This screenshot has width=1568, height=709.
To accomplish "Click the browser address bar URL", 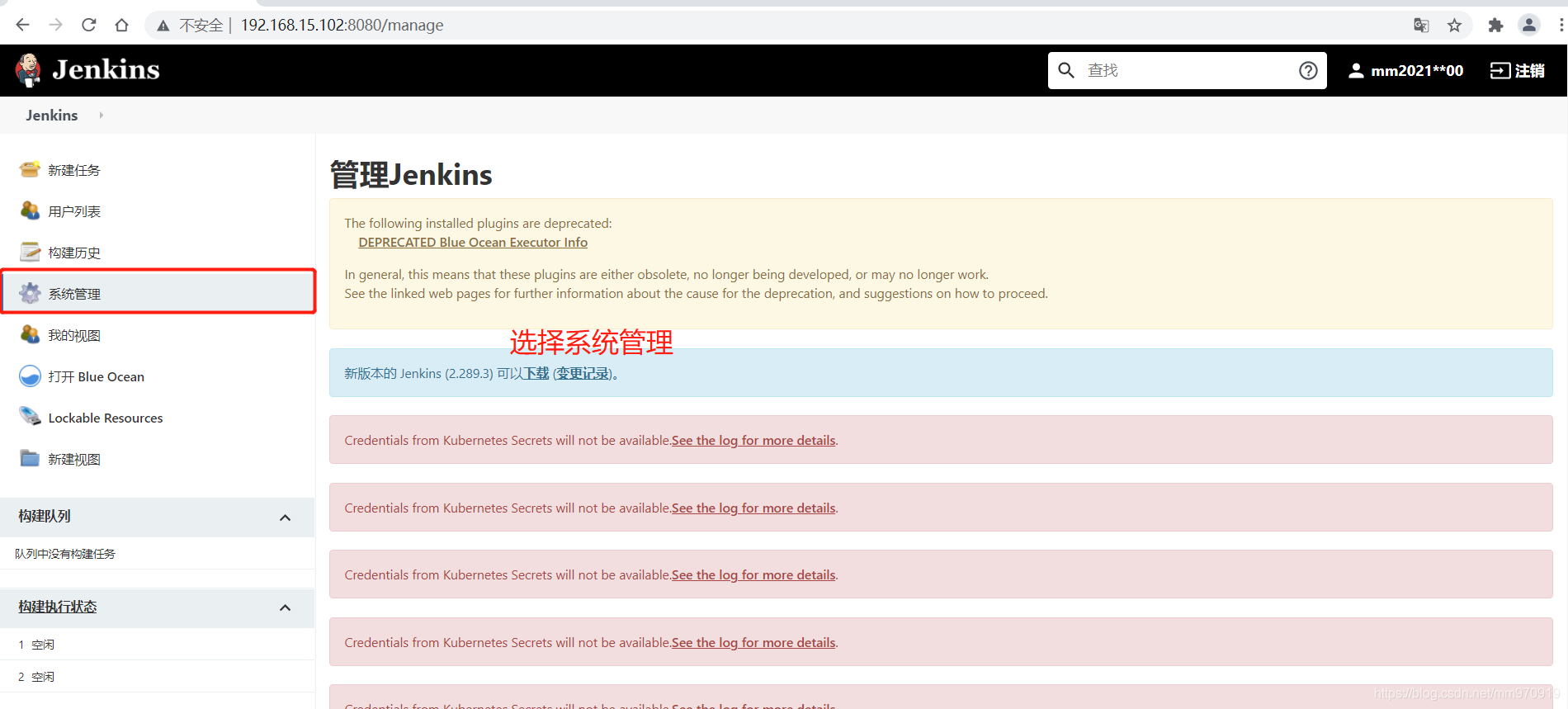I will coord(342,25).
